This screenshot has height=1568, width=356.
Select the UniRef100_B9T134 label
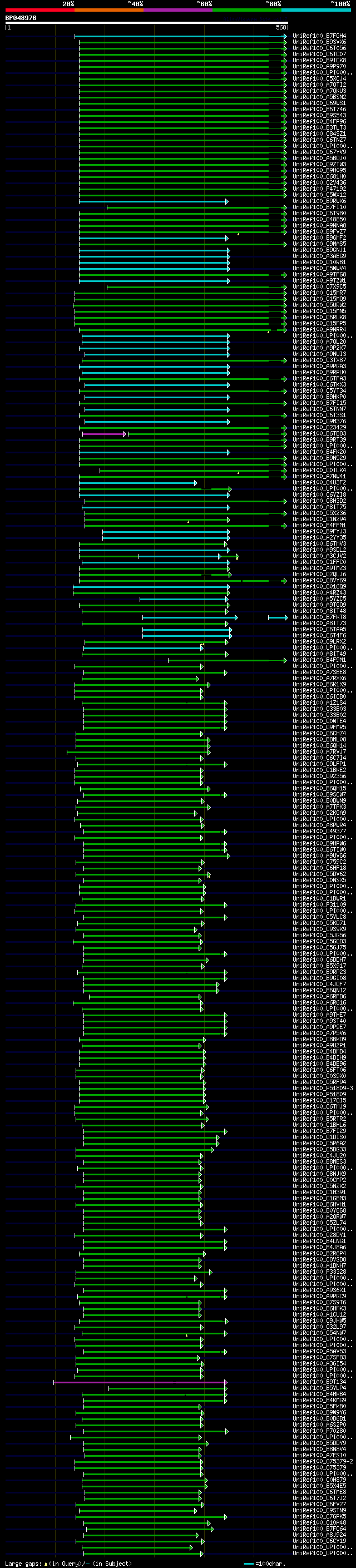[x=319, y=1382]
